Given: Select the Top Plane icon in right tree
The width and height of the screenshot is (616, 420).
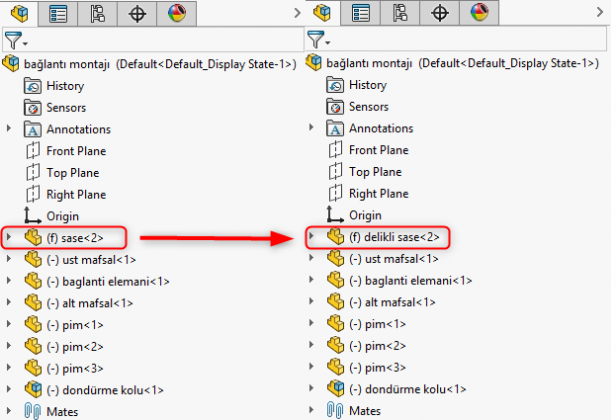Looking at the screenshot, I should pos(335,172).
